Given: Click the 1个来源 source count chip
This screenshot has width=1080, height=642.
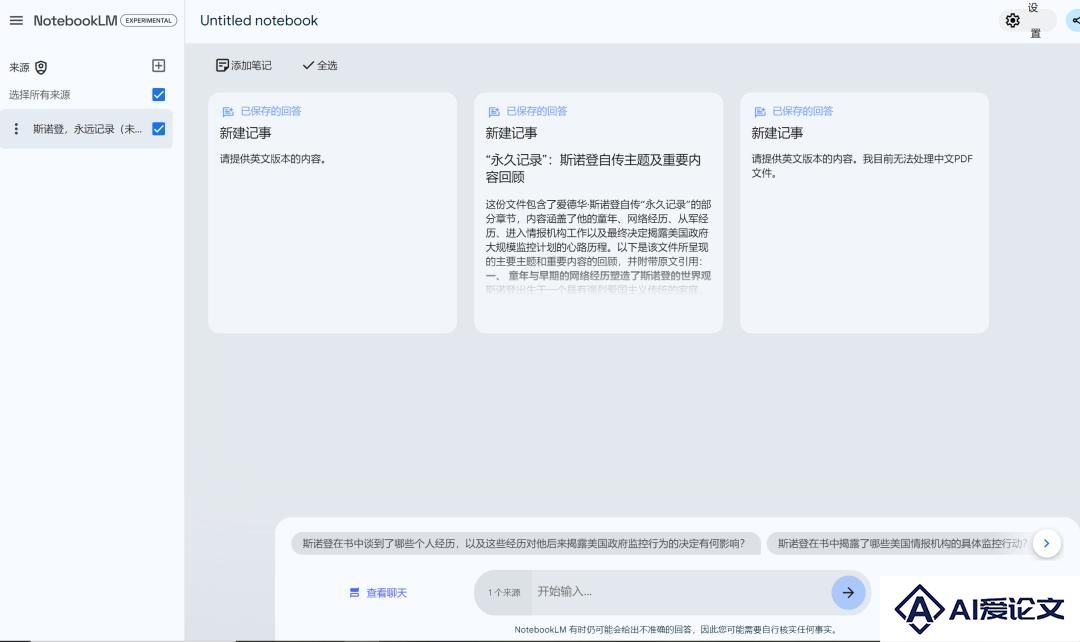Looking at the screenshot, I should [x=503, y=592].
